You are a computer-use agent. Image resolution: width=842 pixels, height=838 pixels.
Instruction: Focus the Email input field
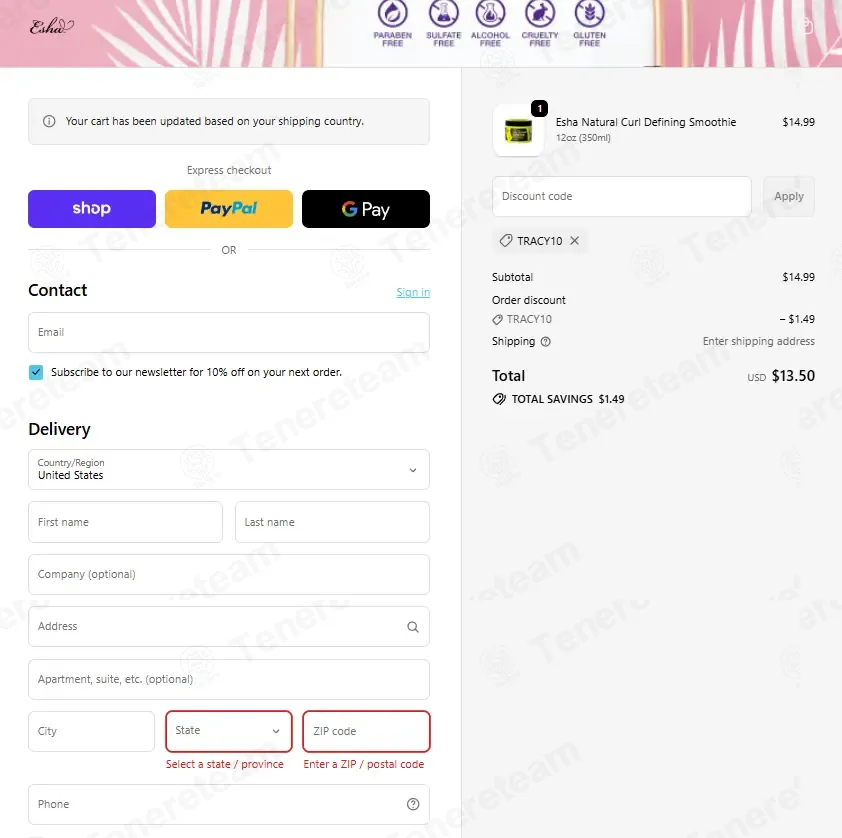pos(229,332)
